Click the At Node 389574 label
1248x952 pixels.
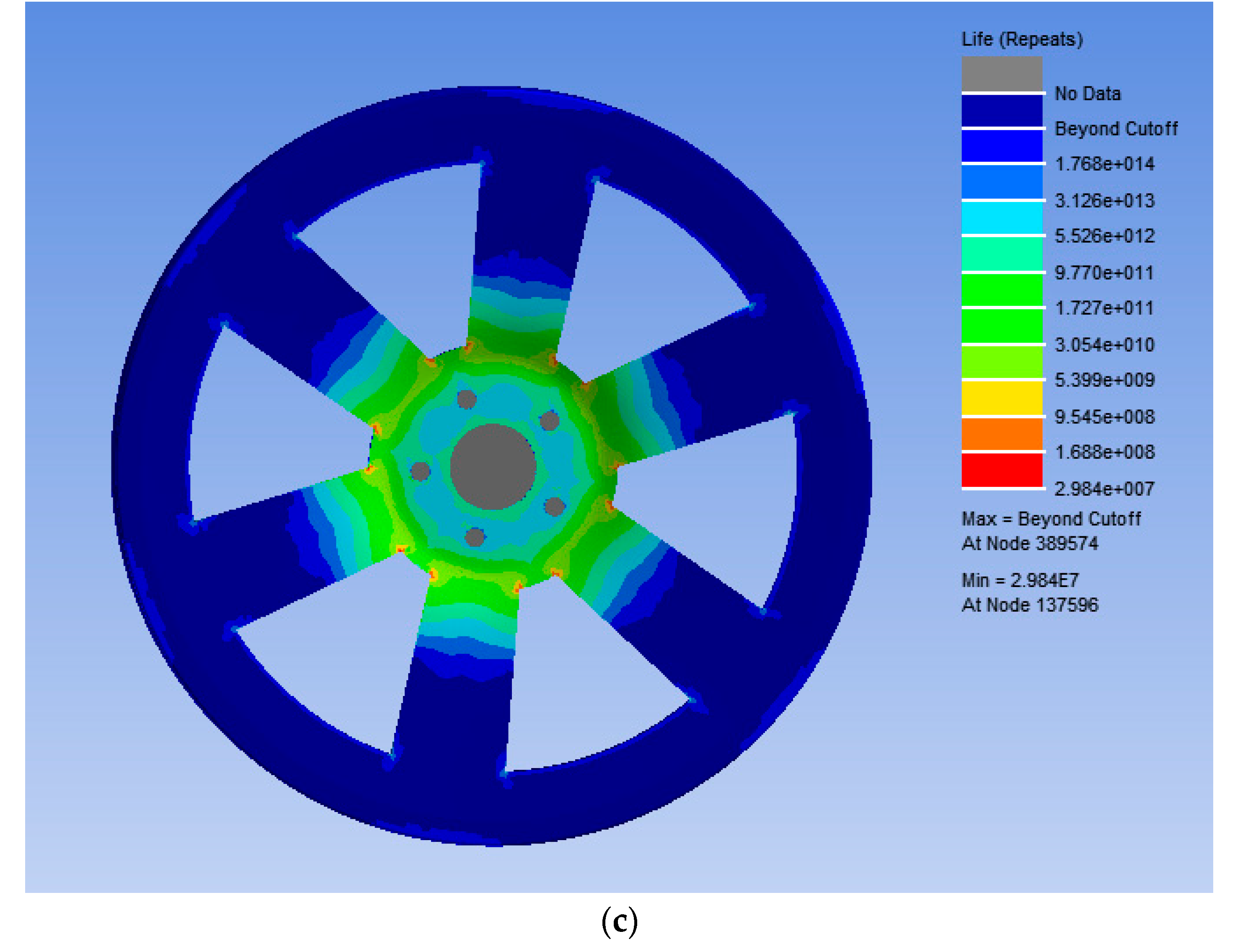pyautogui.click(x=1029, y=543)
